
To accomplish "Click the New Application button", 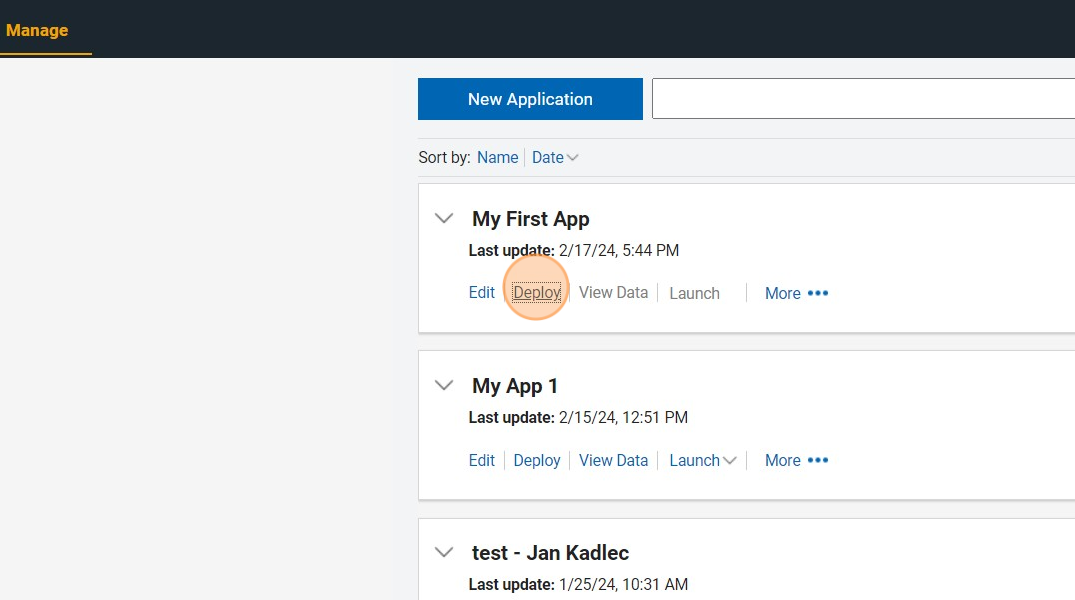I will (x=530, y=99).
